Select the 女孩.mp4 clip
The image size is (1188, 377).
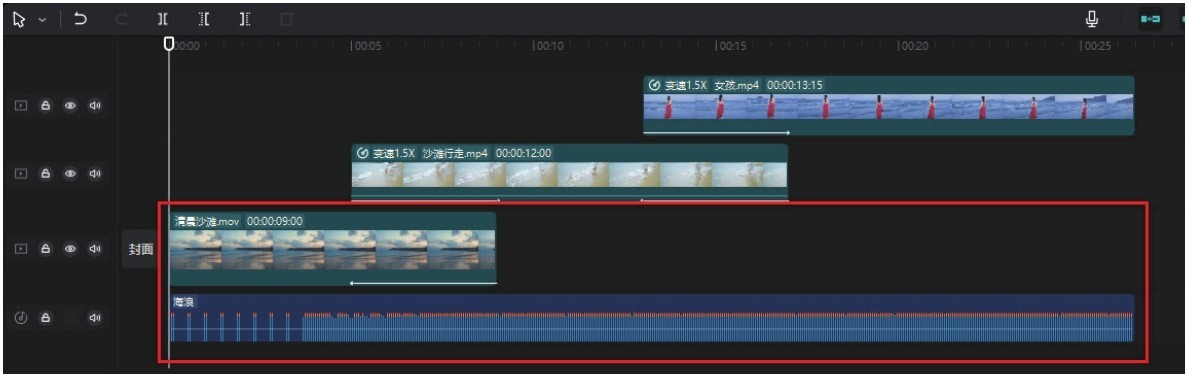pyautogui.click(x=888, y=106)
